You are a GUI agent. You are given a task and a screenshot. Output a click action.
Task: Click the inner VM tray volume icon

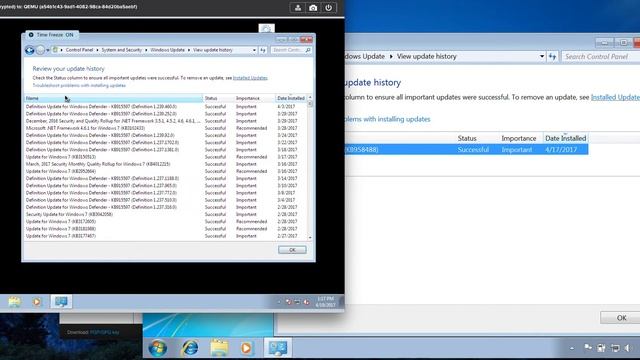pyautogui.click(x=306, y=302)
